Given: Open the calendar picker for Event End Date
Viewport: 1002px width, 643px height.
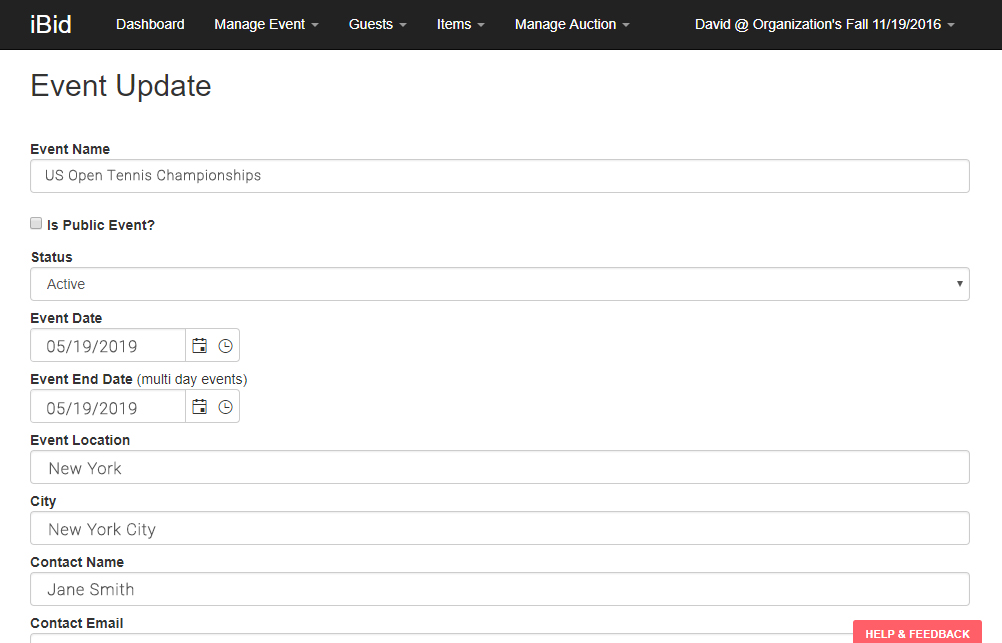Looking at the screenshot, I should (199, 406).
